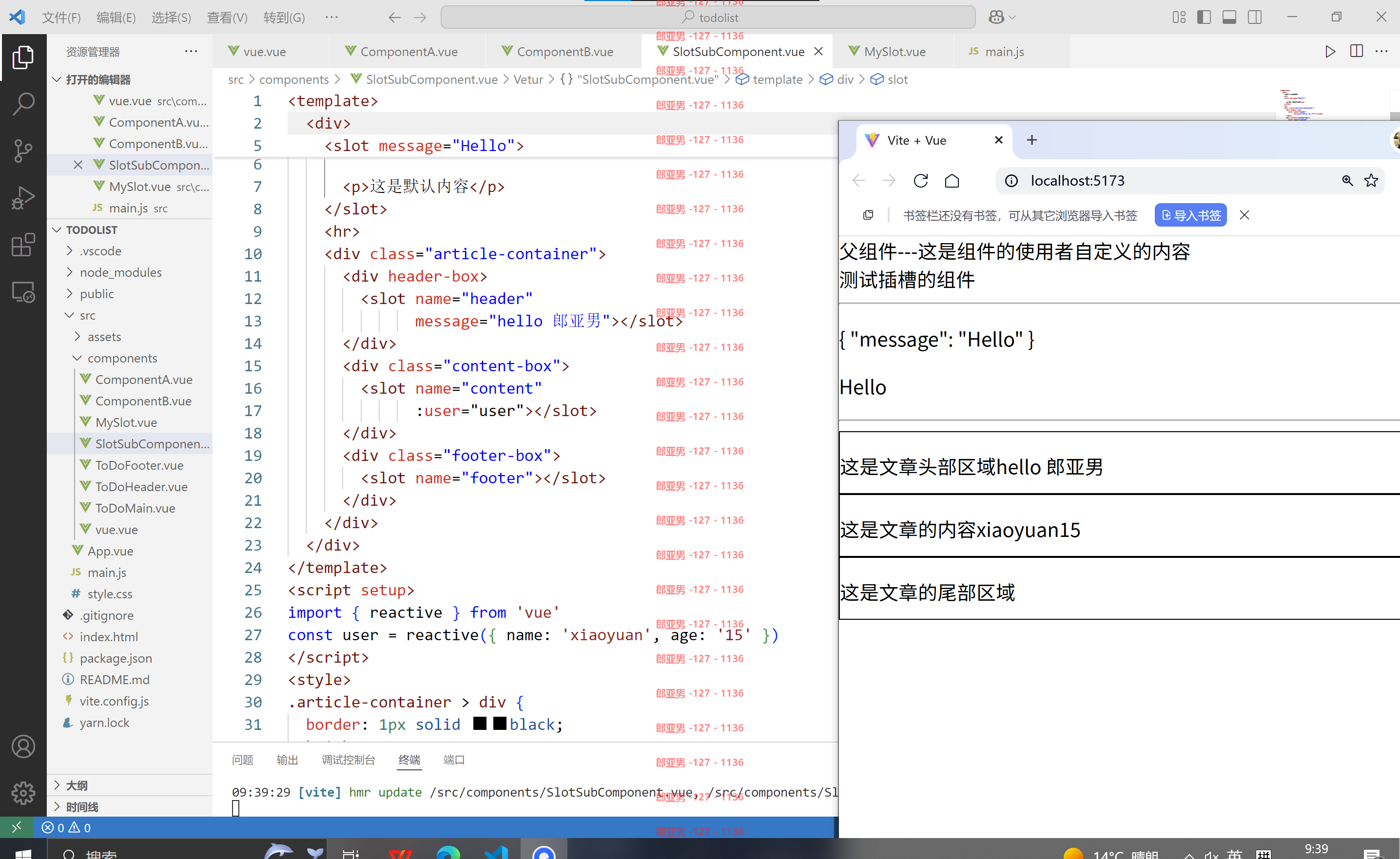Close SlotSubComponent.vue in open editors list
This screenshot has height=859, width=1400.
(x=78, y=165)
